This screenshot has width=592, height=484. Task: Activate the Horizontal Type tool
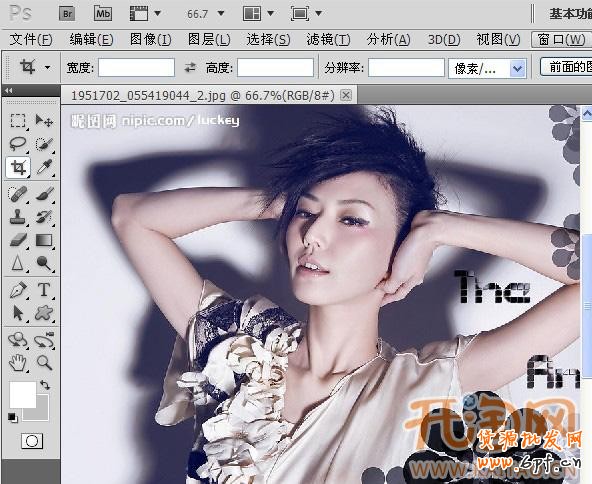(44, 290)
